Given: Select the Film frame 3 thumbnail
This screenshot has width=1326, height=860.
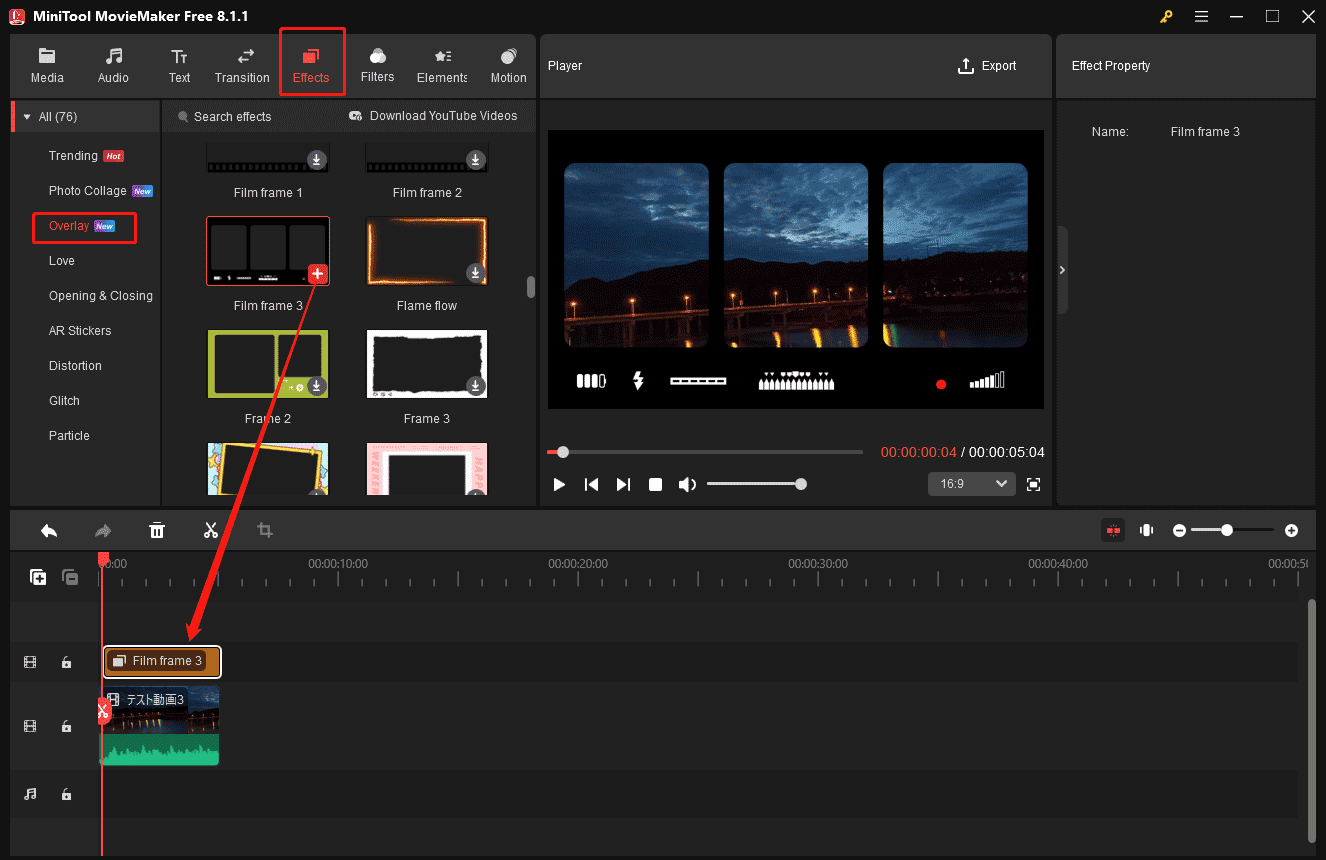Looking at the screenshot, I should click(x=268, y=251).
